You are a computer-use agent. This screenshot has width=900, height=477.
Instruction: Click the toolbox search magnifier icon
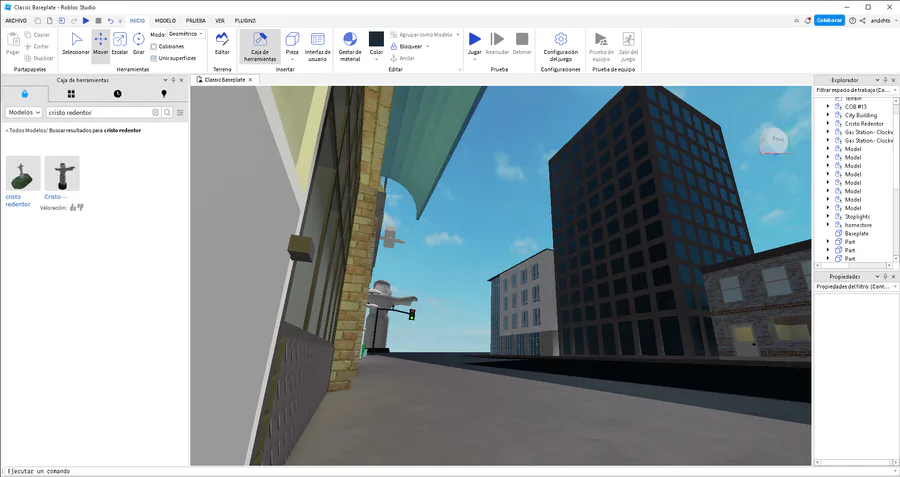click(x=167, y=113)
